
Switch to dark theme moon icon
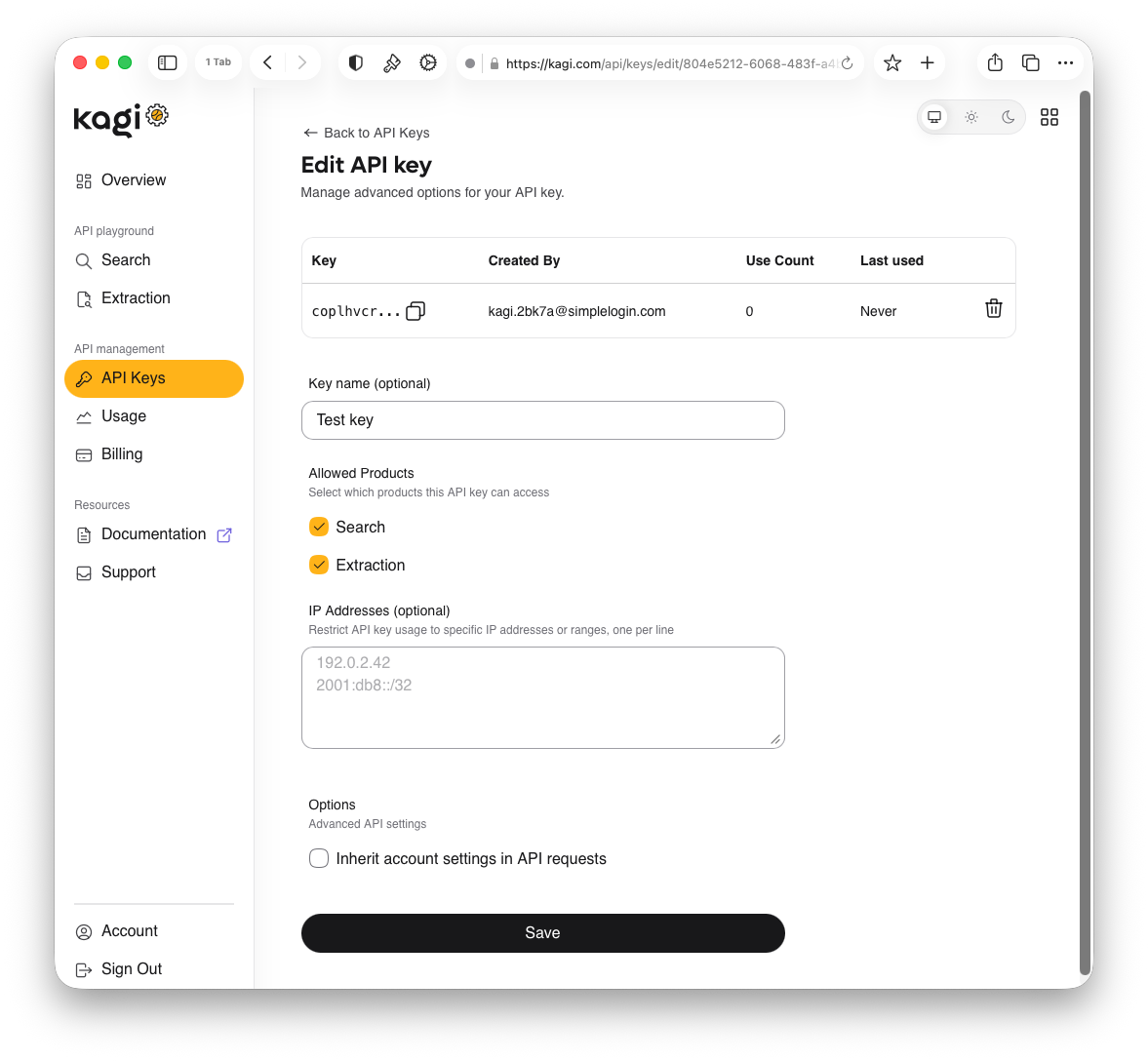1008,117
